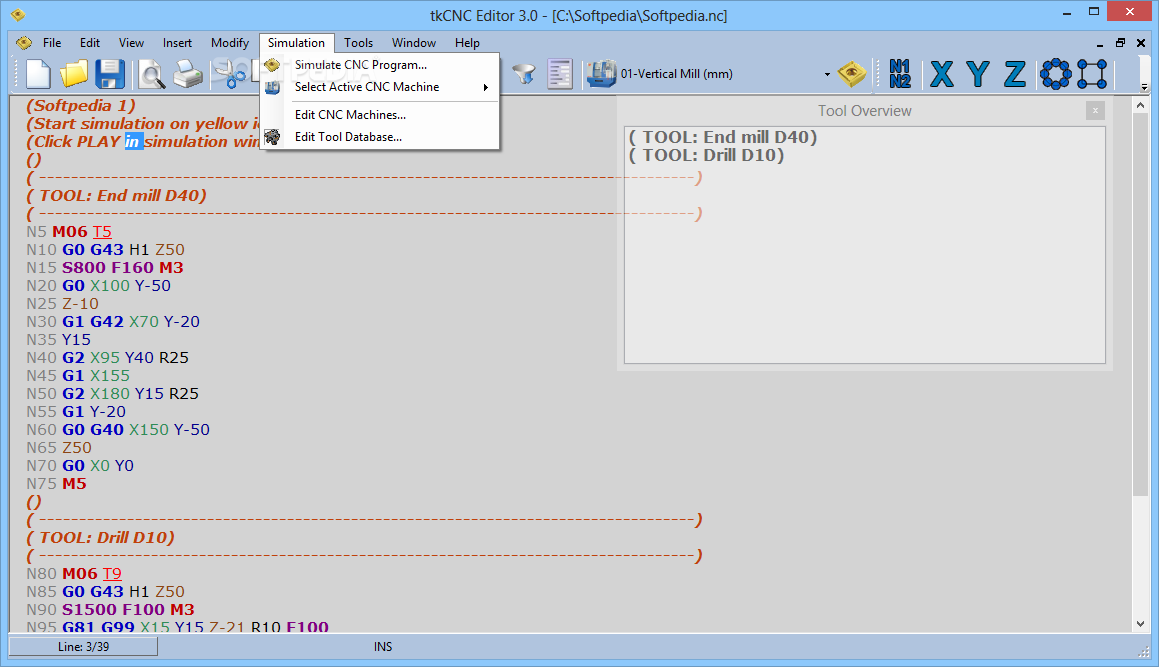Click code line N30 G1 G42 X70 Y-20
This screenshot has height=667, width=1159.
113,322
